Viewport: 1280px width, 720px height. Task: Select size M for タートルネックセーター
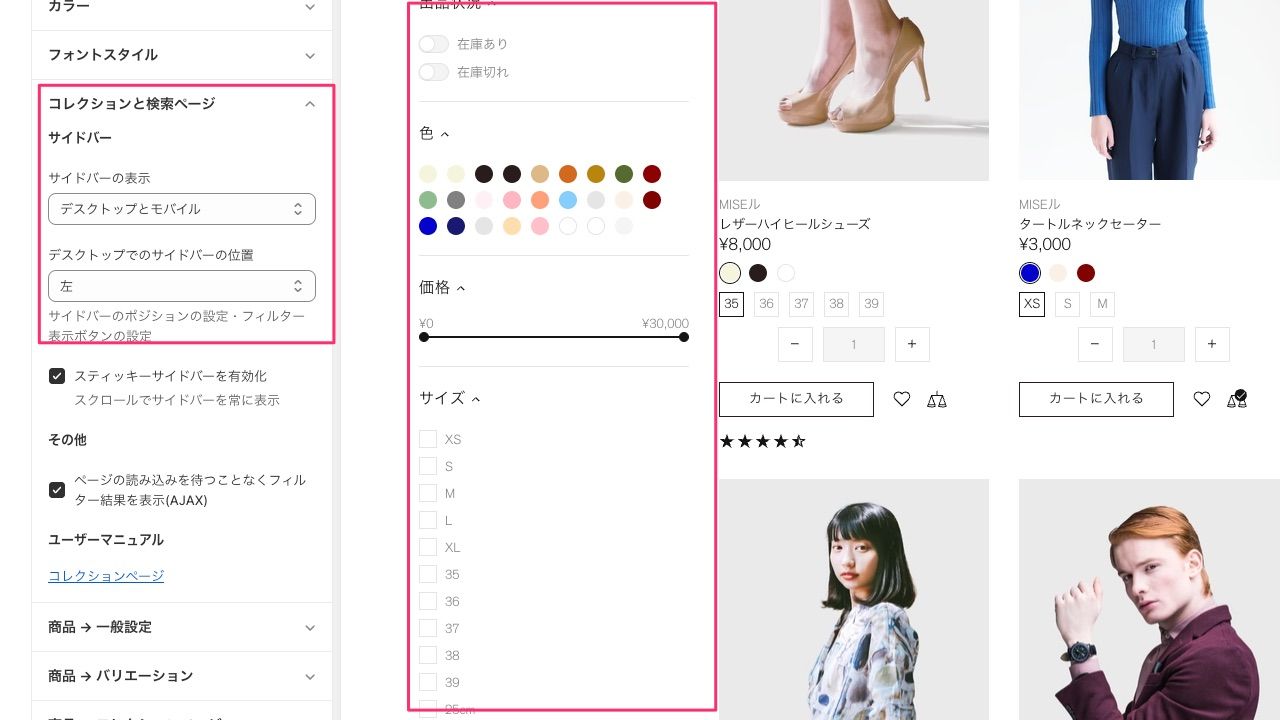coord(1102,304)
